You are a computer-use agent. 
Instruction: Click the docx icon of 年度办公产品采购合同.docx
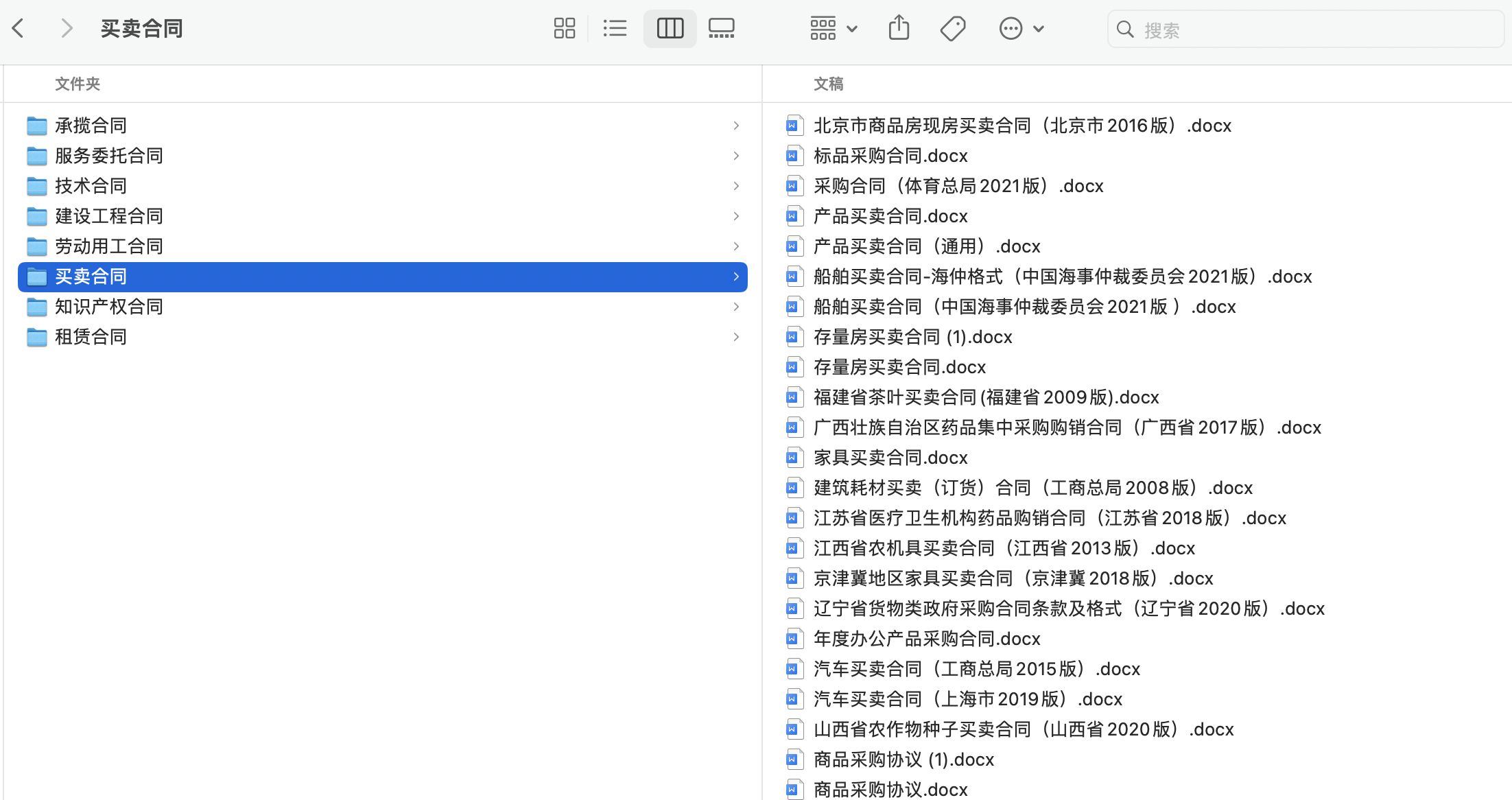(794, 639)
